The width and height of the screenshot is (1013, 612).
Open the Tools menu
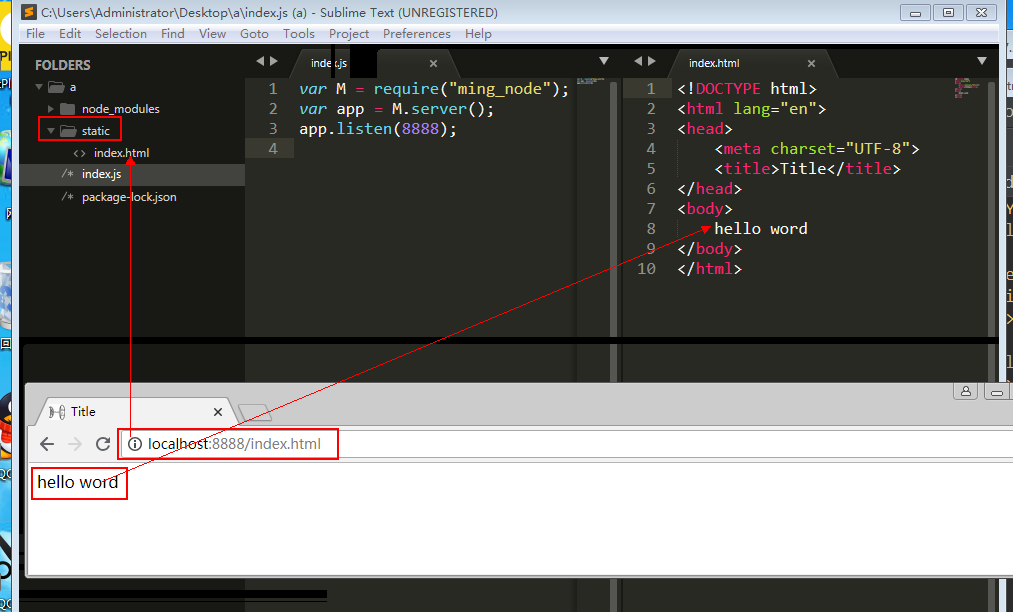298,34
